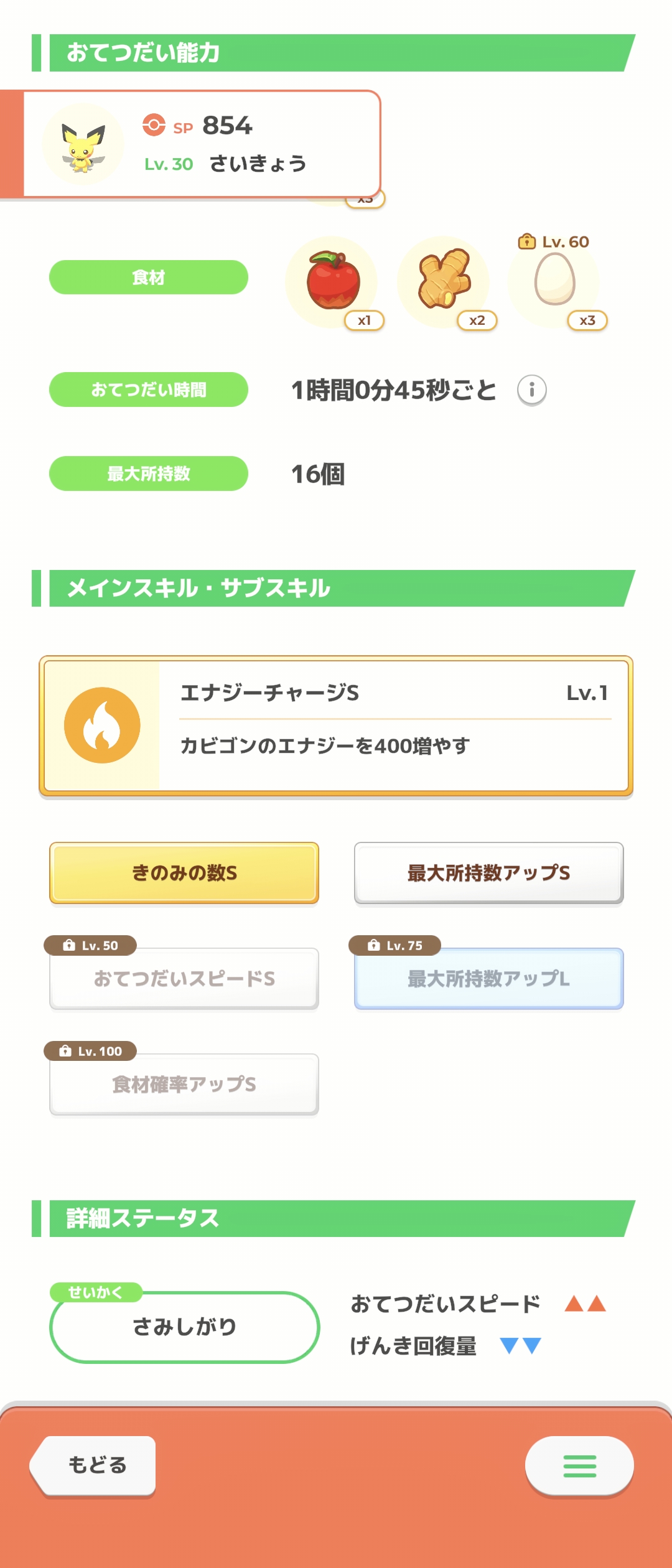The width and height of the screenshot is (672, 1568).
Task: Tap the locked egg ingredient icon
Action: point(554,281)
